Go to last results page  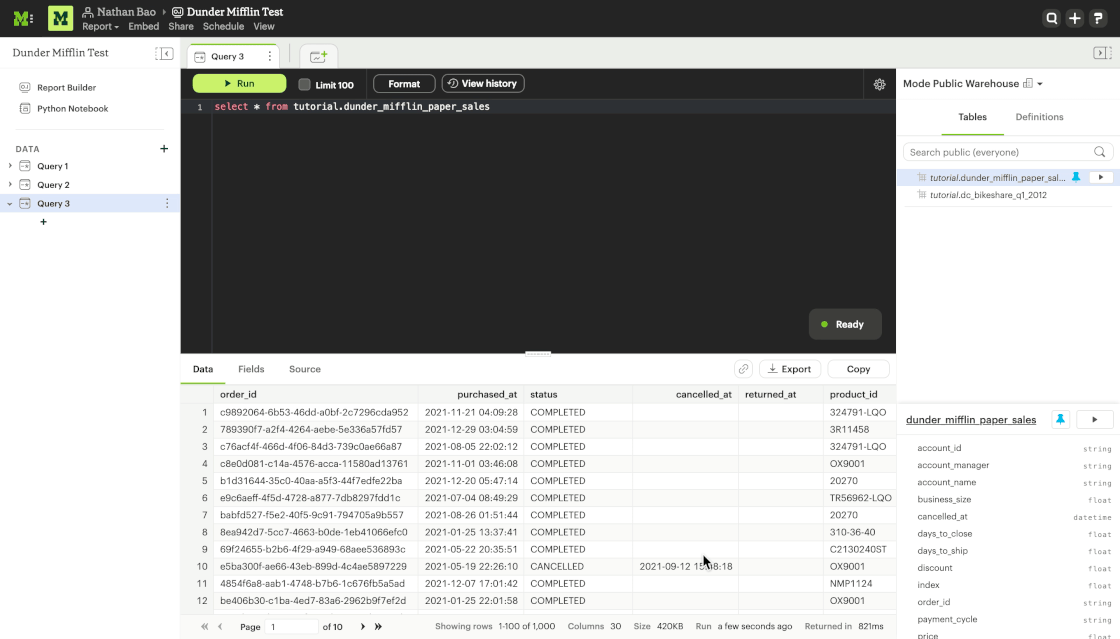tap(379, 626)
